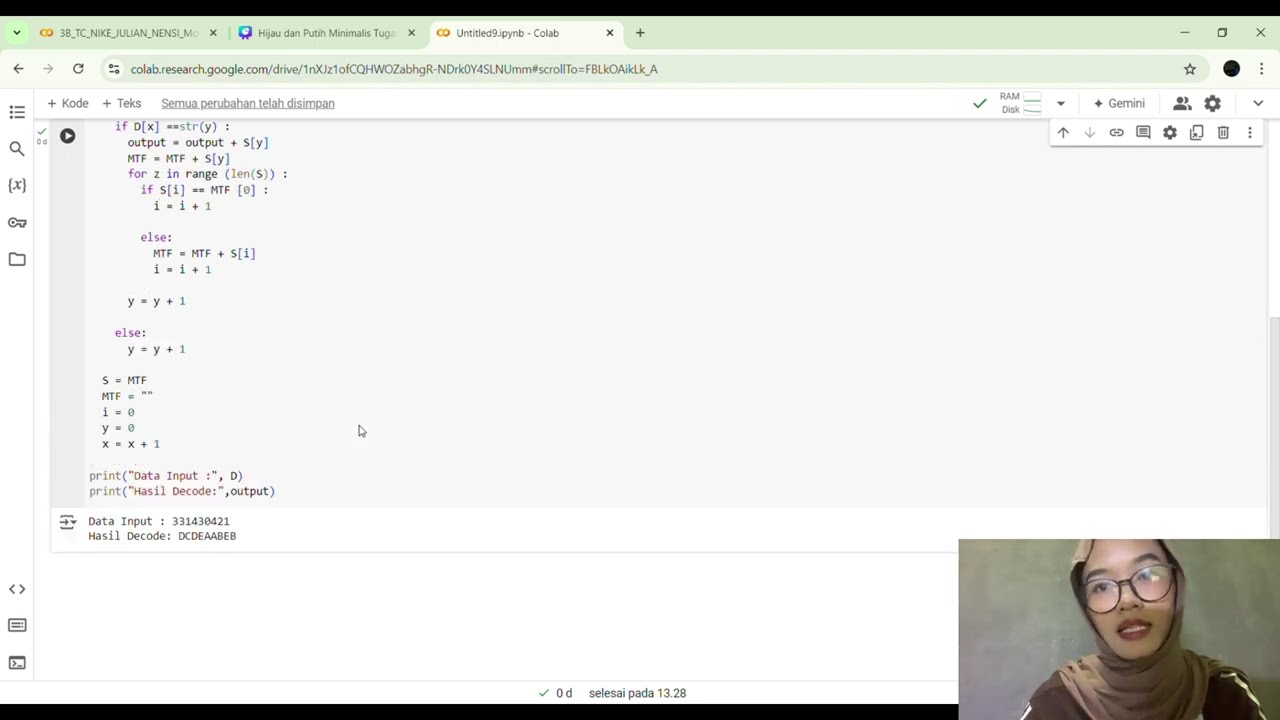This screenshot has height=720, width=1280.
Task: Open the terminal panel
Action: [x=17, y=662]
